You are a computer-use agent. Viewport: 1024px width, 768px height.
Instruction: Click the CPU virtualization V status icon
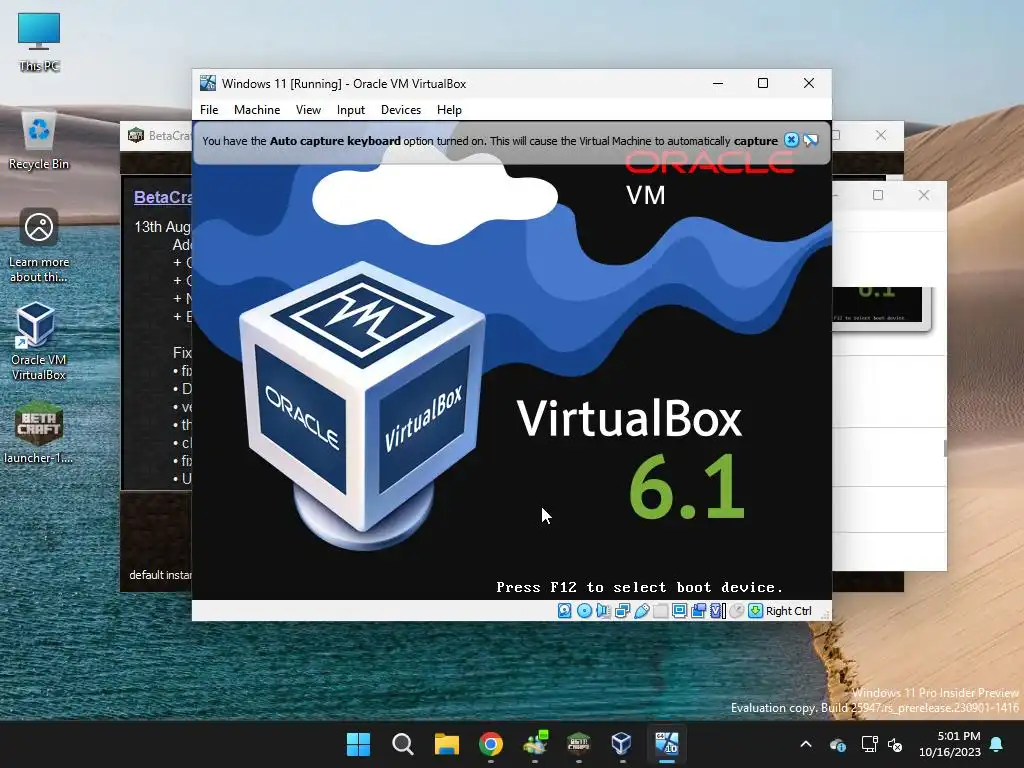click(x=718, y=611)
